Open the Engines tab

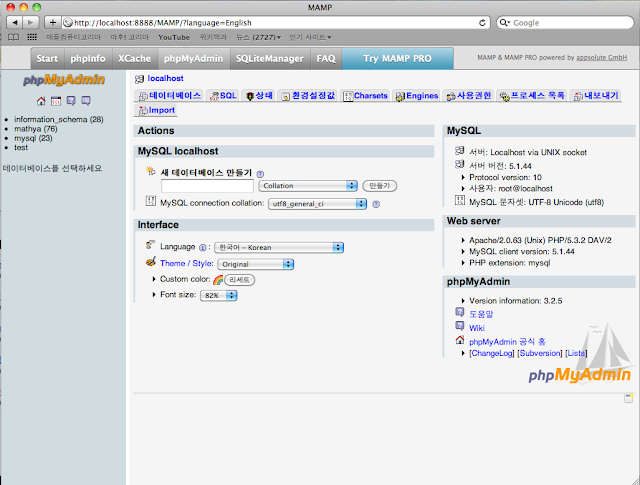[417, 96]
